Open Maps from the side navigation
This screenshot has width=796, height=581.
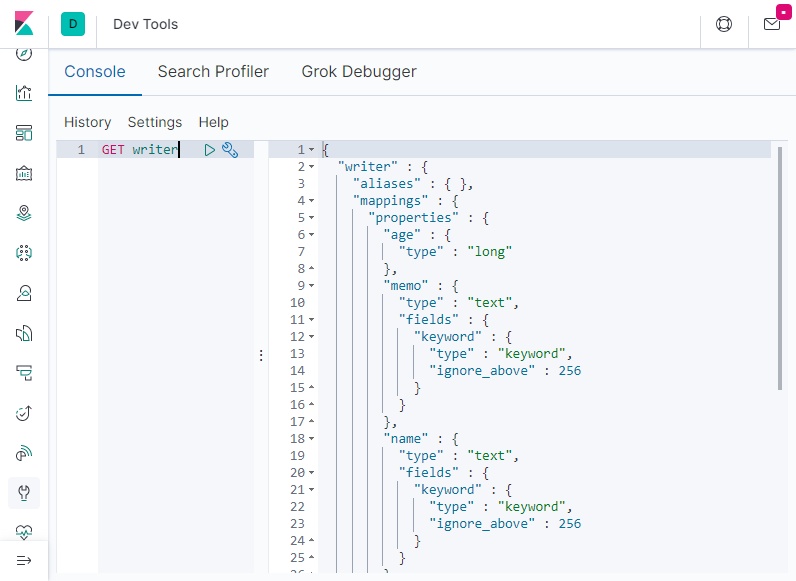(24, 213)
